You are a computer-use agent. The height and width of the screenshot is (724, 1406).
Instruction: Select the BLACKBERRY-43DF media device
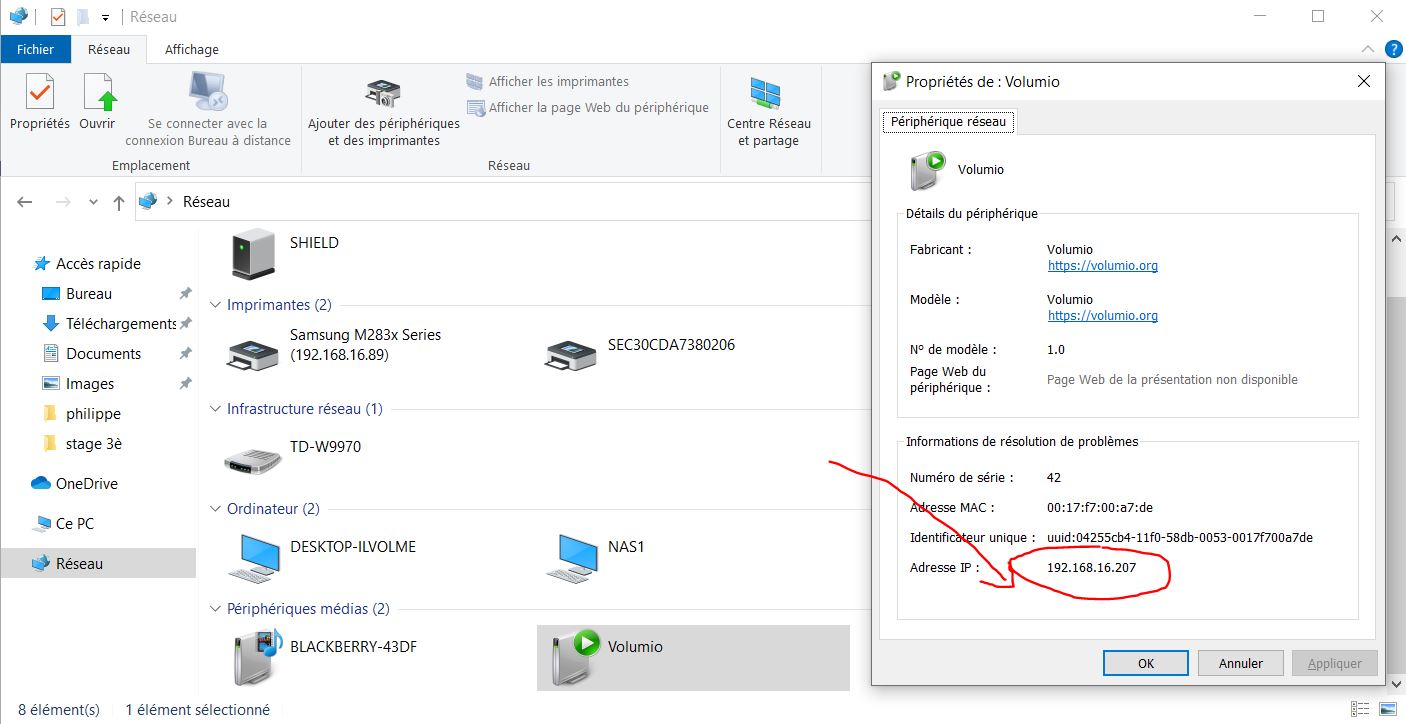point(323,655)
